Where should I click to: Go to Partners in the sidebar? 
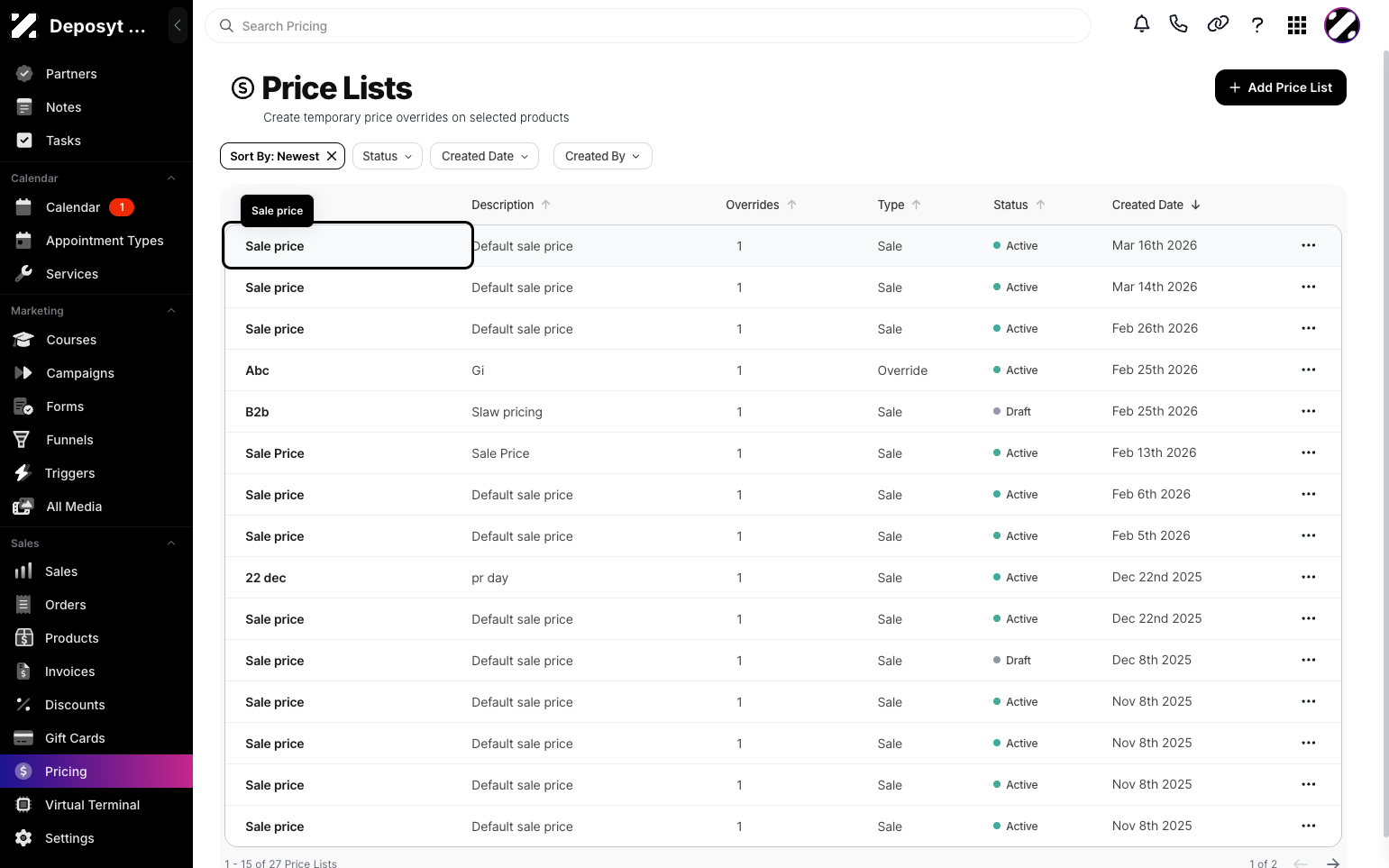coord(96,74)
